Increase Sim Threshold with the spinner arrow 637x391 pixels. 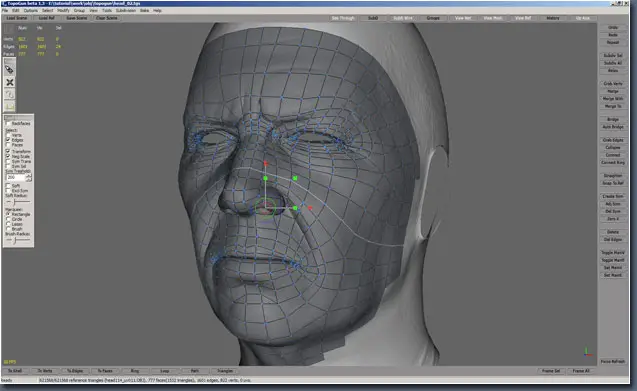tap(28, 175)
